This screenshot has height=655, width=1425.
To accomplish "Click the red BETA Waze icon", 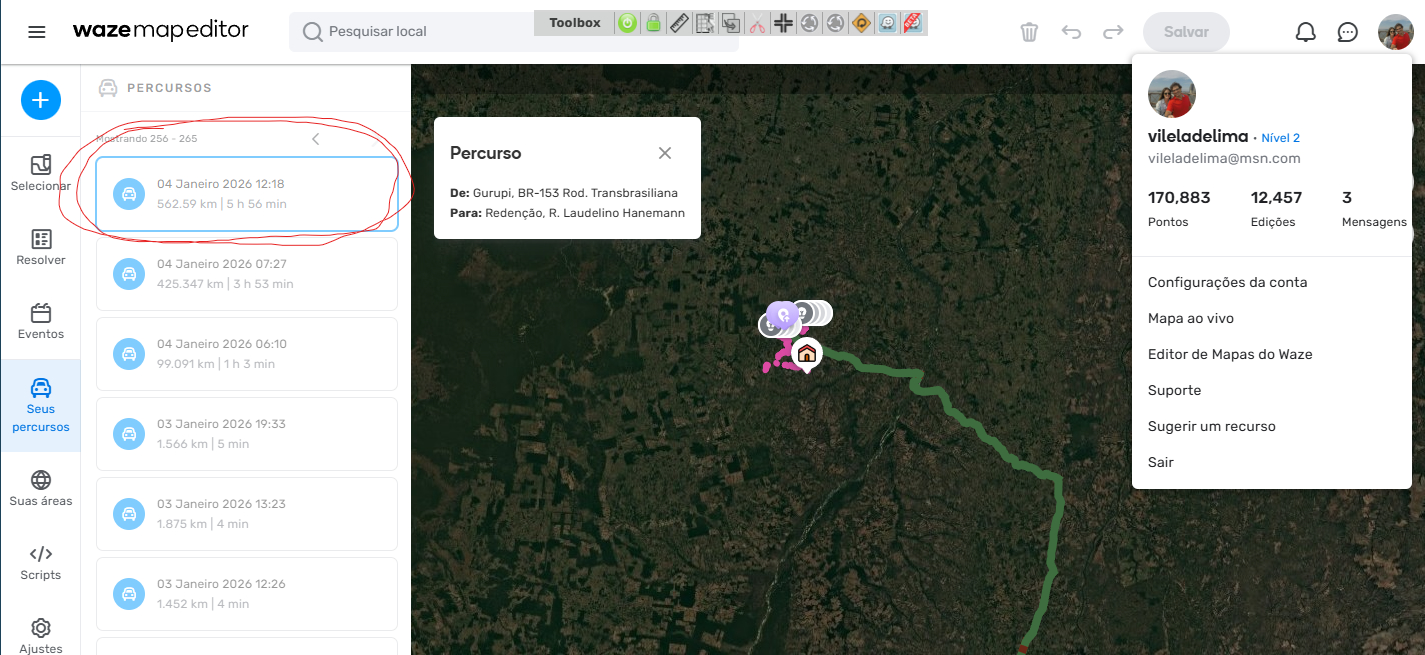I will click(x=912, y=23).
